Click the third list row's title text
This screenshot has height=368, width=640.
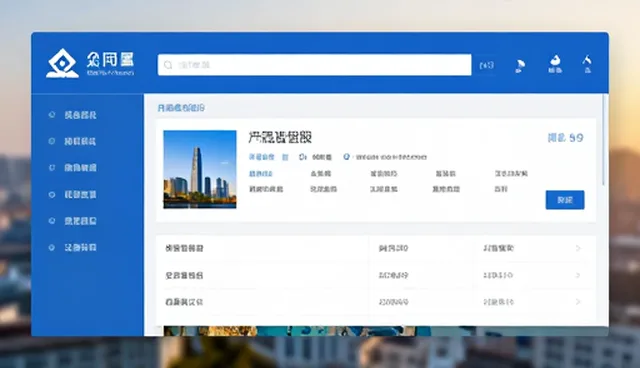point(184,302)
